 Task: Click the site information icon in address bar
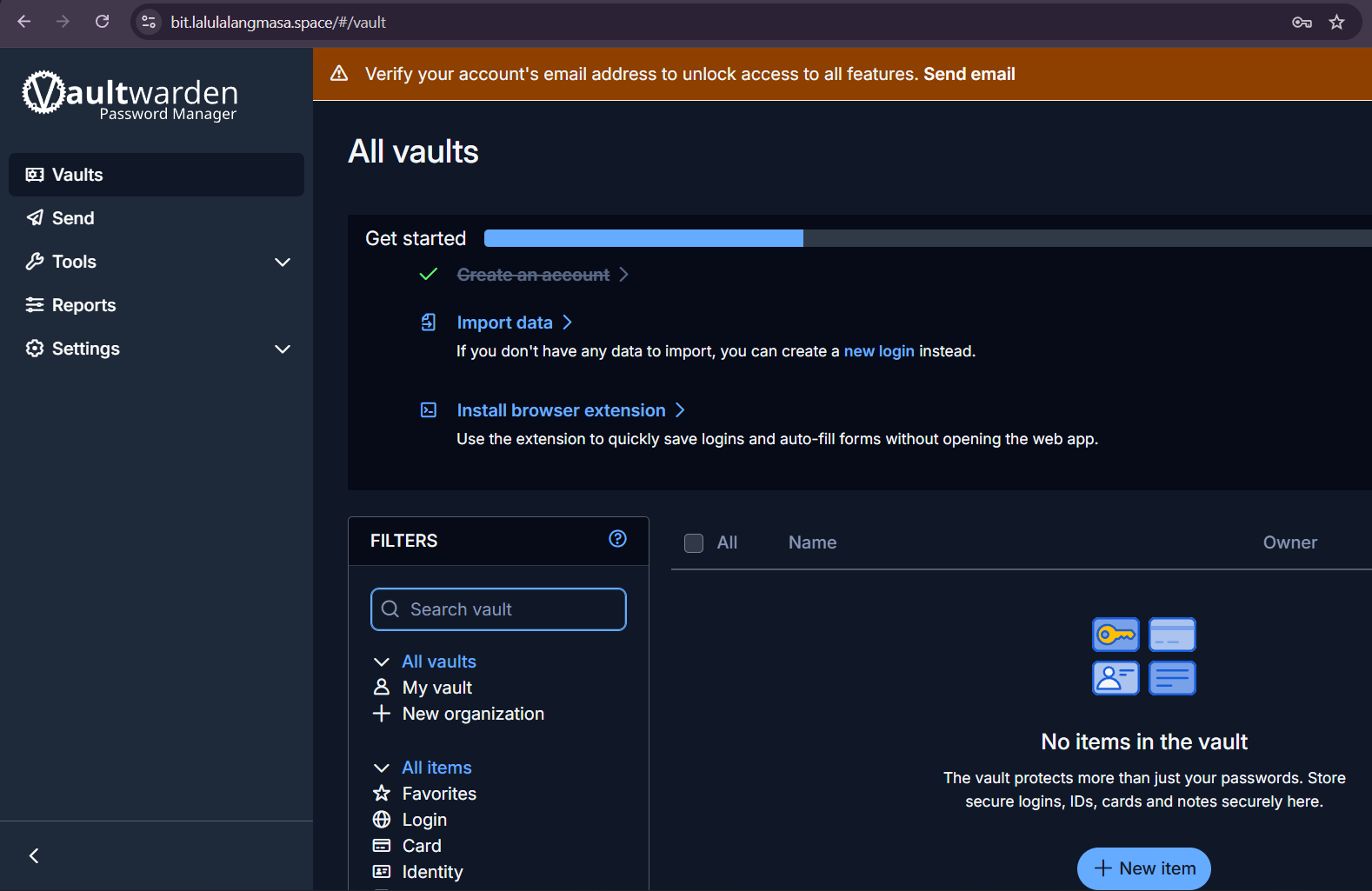[x=149, y=23]
